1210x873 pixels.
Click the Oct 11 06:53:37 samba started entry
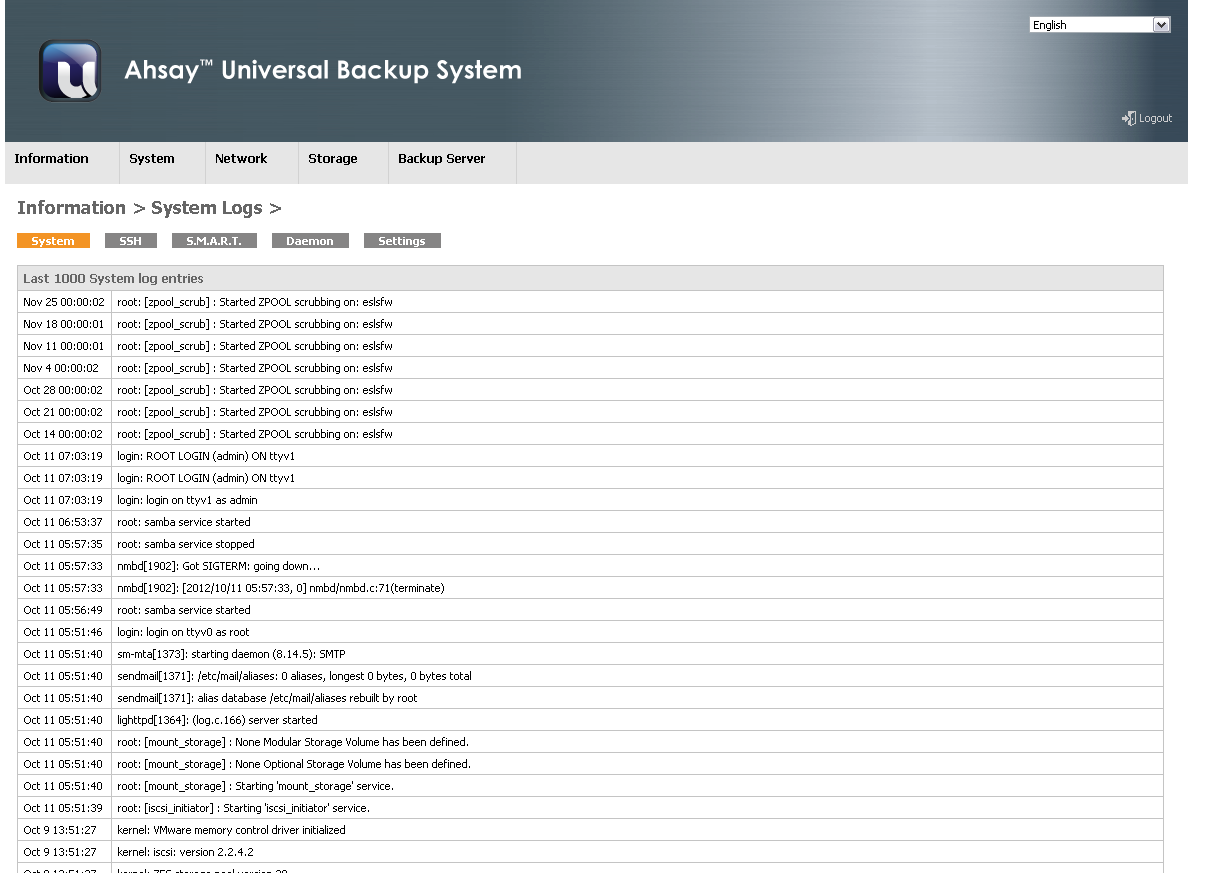point(590,522)
